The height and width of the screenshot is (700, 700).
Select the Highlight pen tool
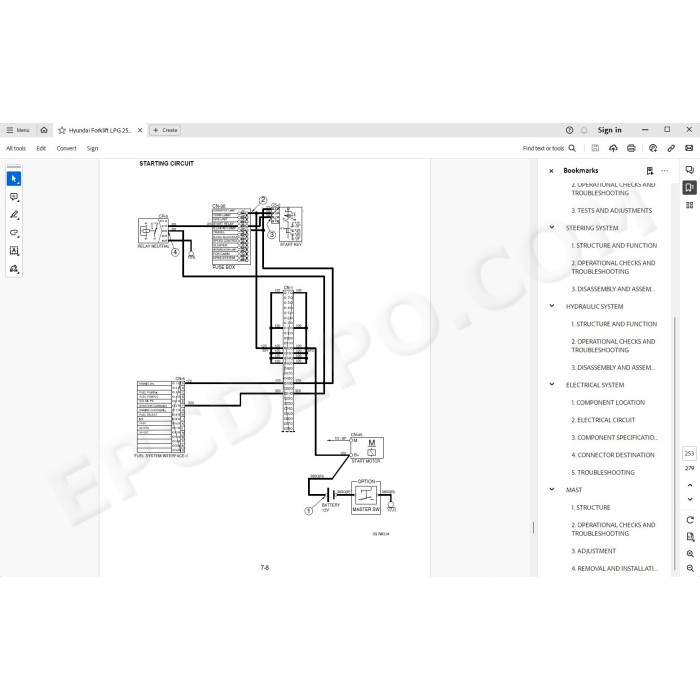[x=14, y=215]
